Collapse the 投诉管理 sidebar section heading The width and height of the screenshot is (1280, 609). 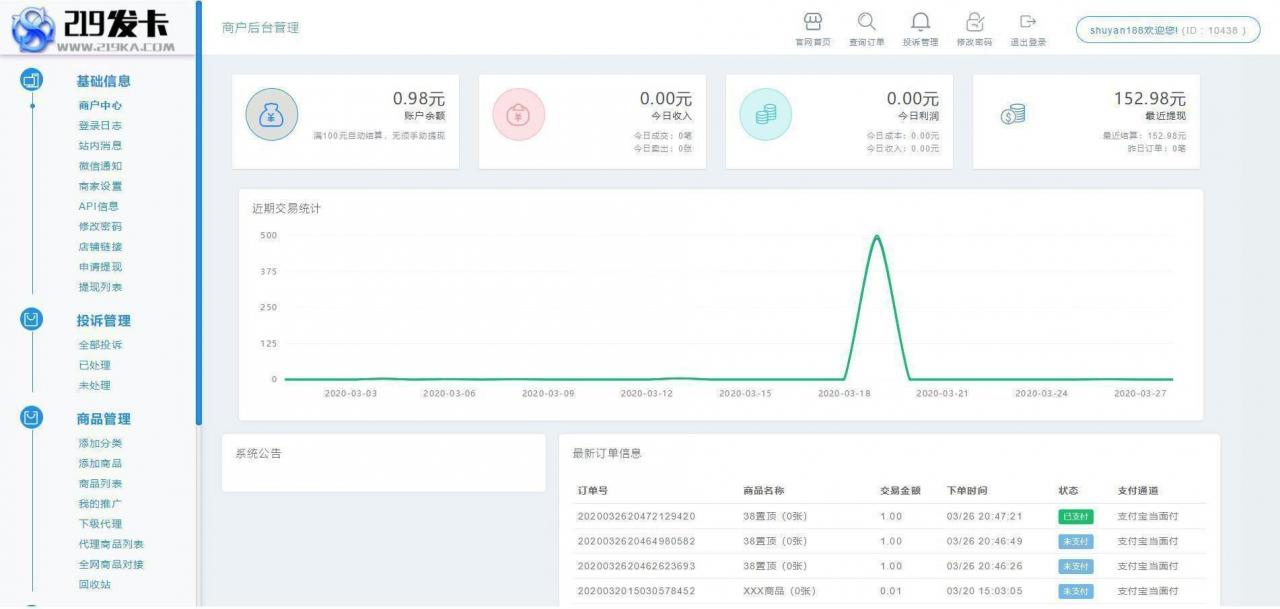[x=104, y=321]
